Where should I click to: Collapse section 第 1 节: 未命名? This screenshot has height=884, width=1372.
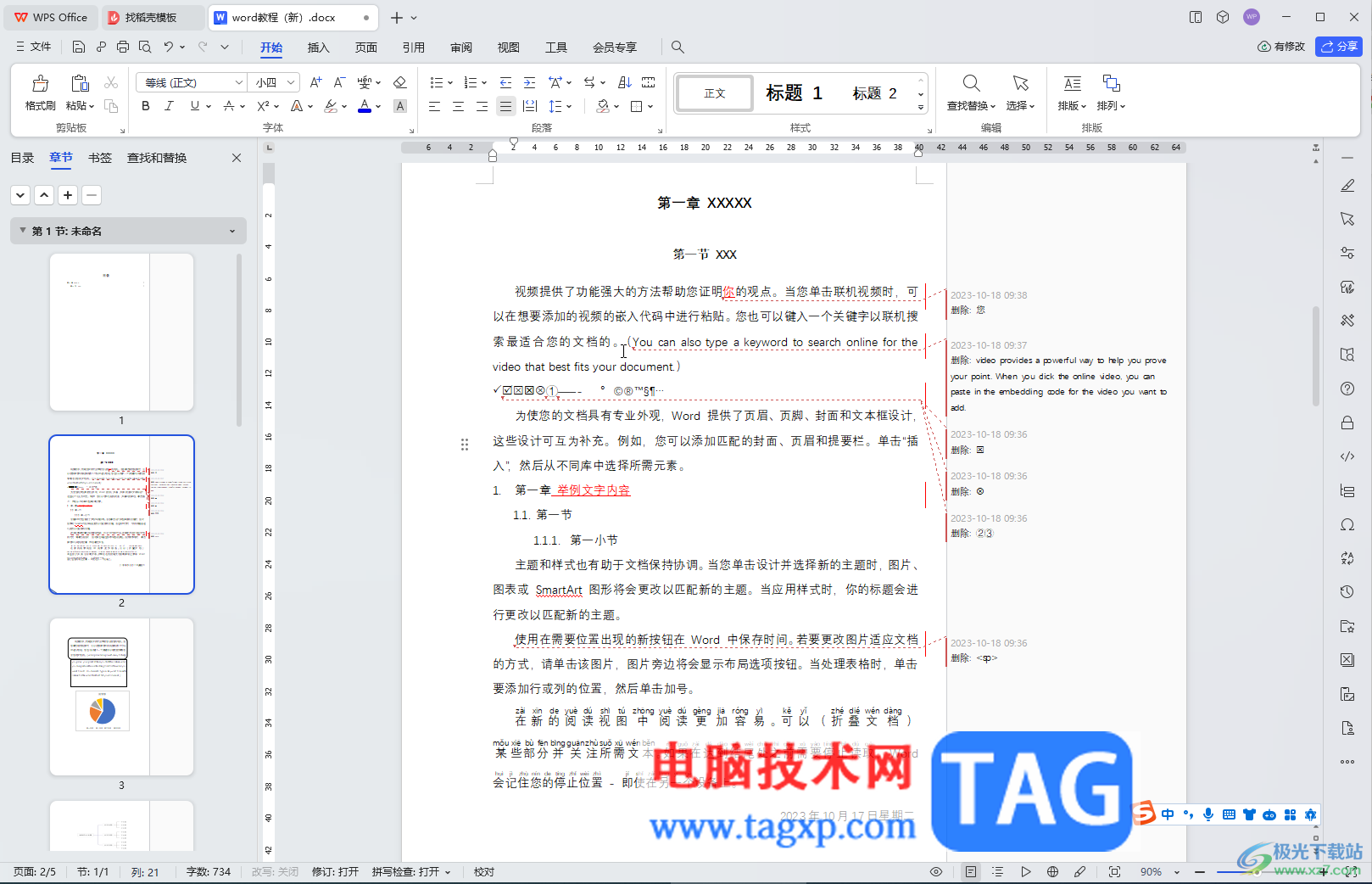[x=23, y=231]
